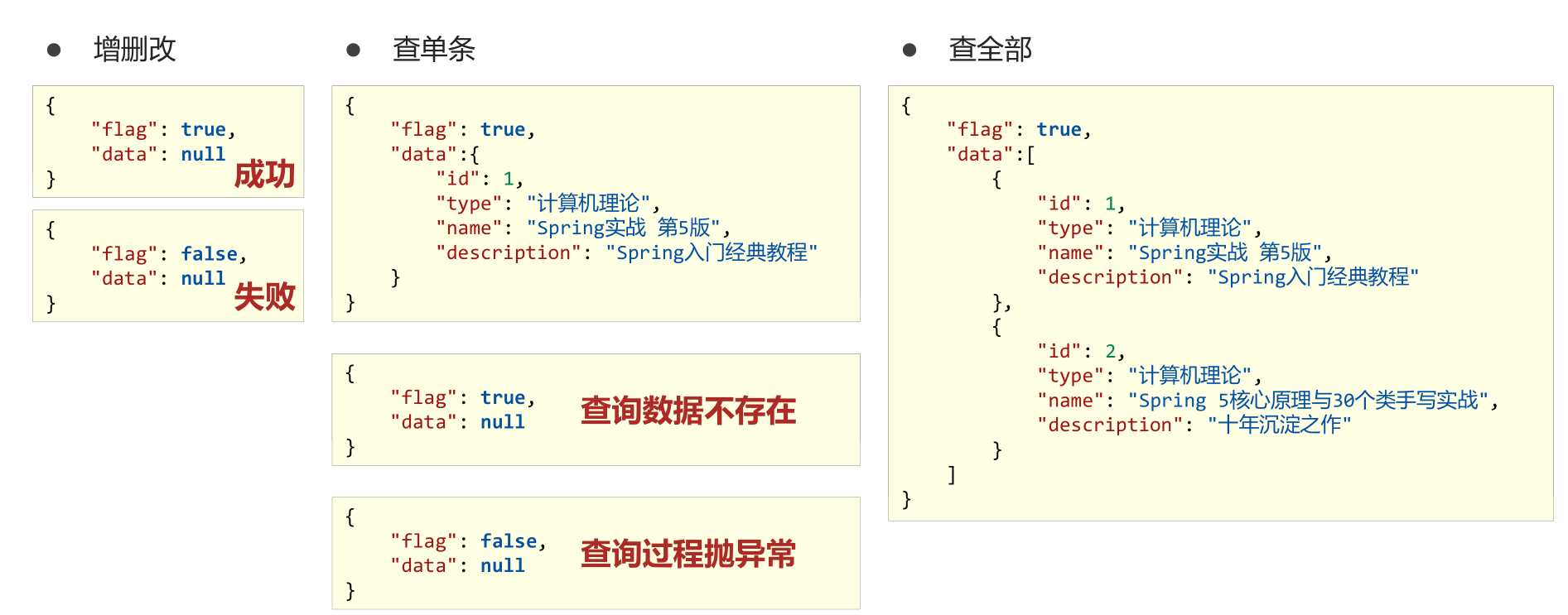Viewport: 1568px width, 615px height.
Task: Click "data":[ line in 查全部 box
Action: 991,155
